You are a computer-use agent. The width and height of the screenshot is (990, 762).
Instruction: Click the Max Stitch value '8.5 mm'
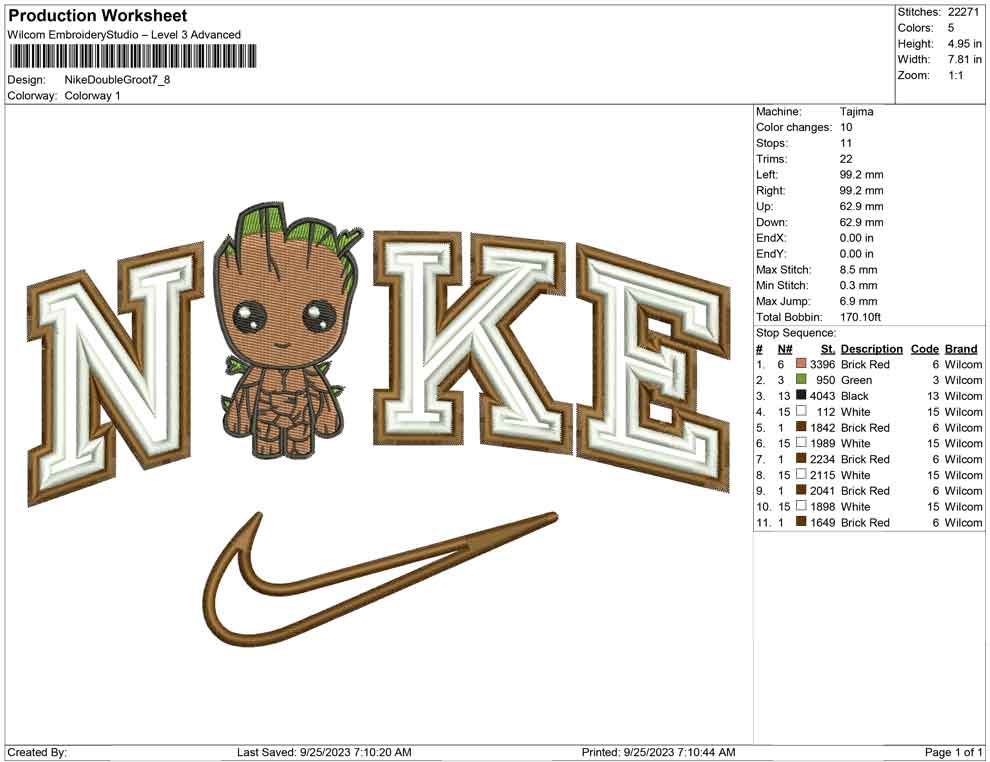[x=859, y=269]
